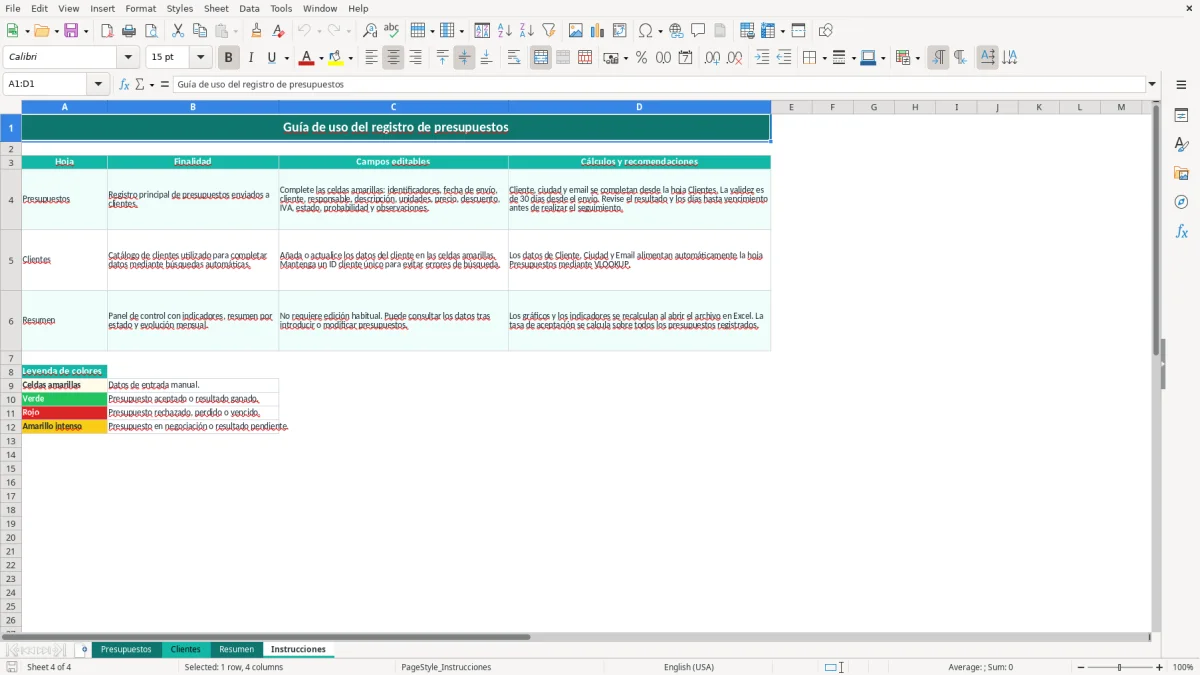Toggle Italic formatting

251,58
